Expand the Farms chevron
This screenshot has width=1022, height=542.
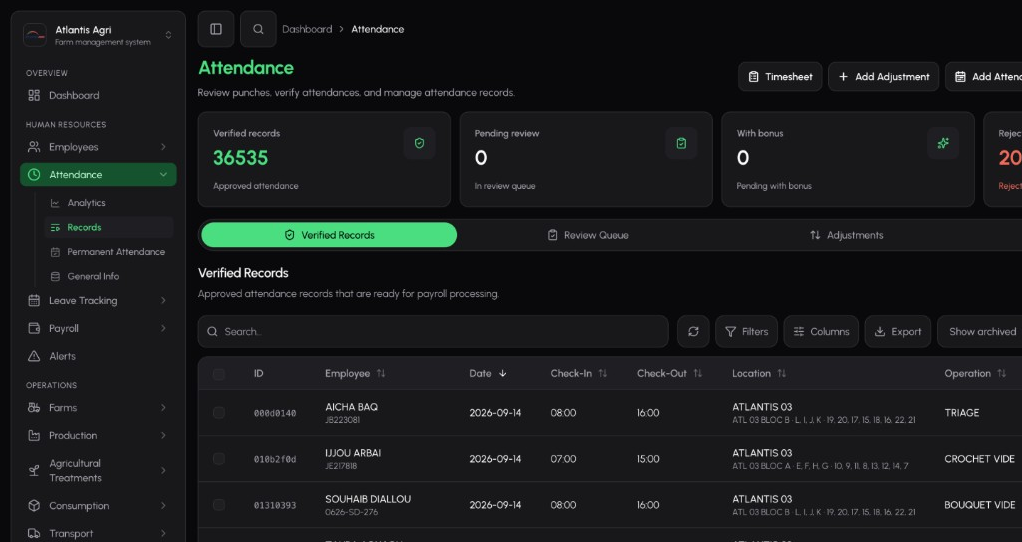point(163,408)
